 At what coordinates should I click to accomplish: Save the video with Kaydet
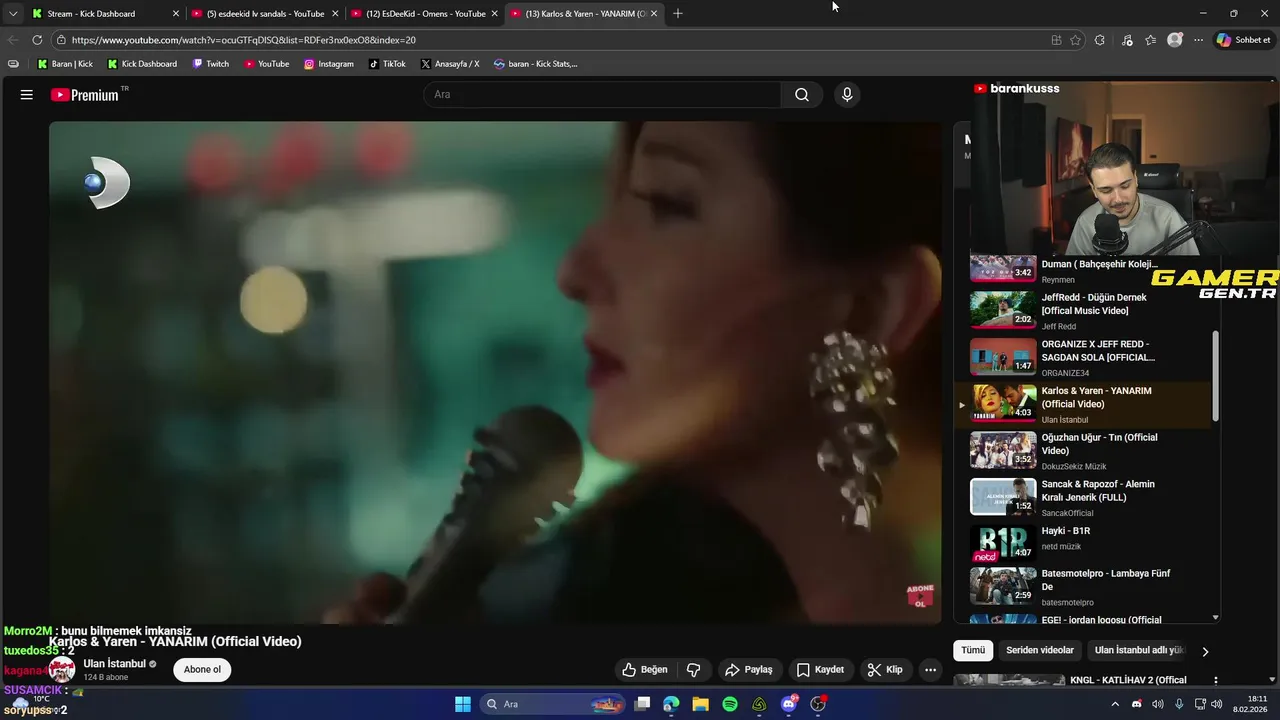[x=821, y=670]
